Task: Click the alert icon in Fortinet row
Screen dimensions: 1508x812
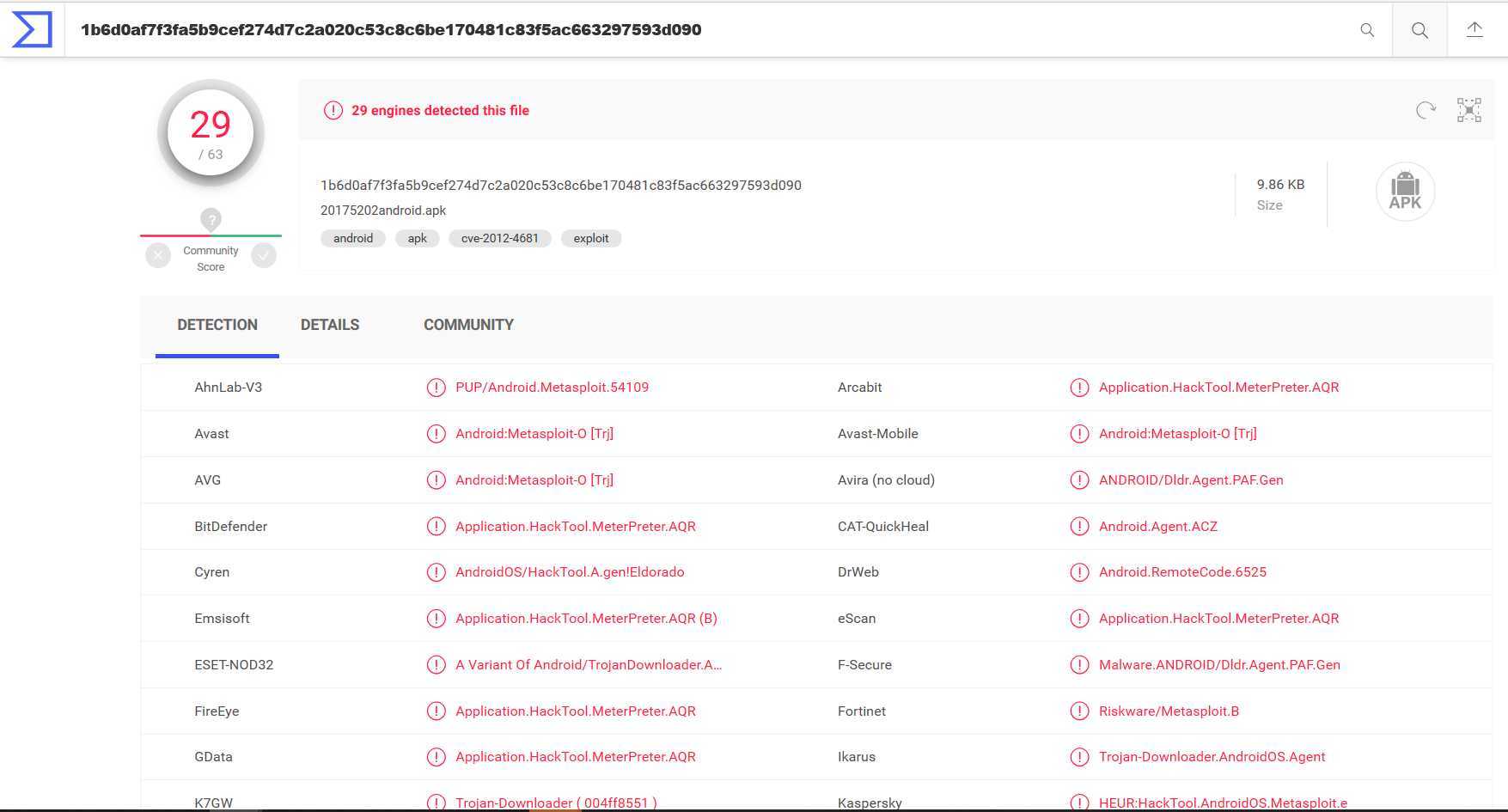Action: 1079,711
